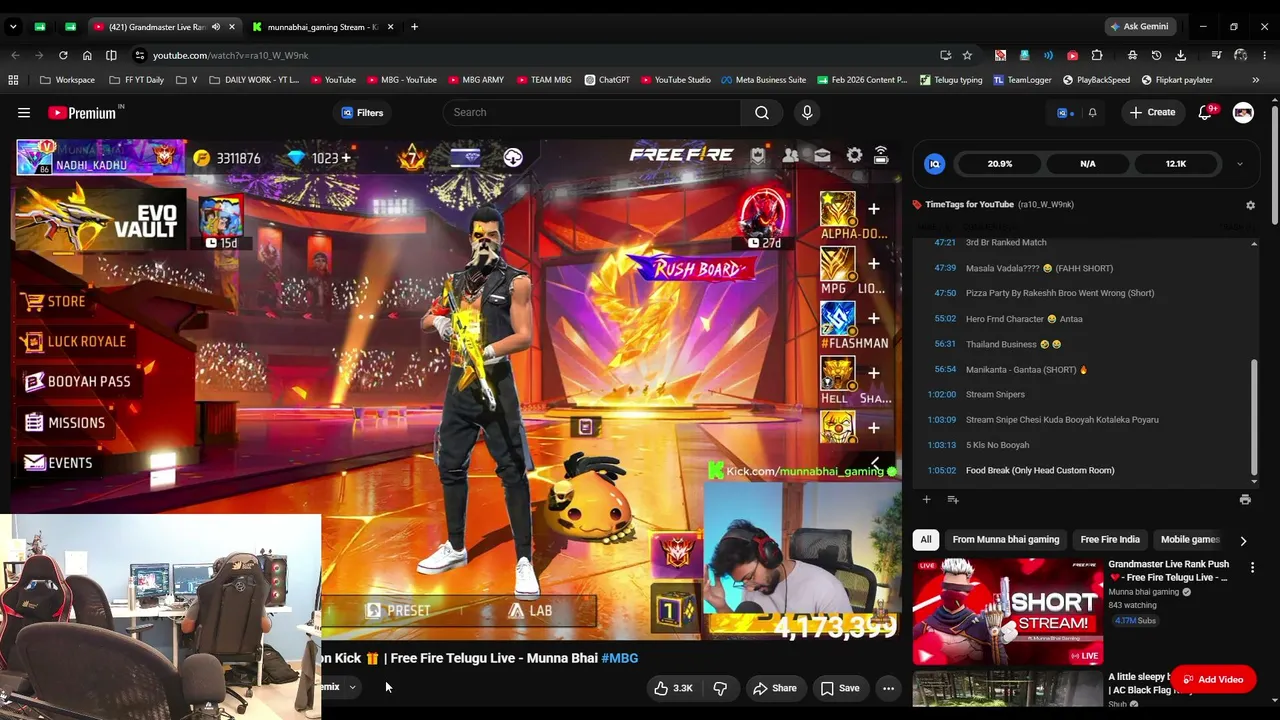Open the YouTube guide hamburger menu
Image resolution: width=1280 pixels, height=720 pixels.
coord(24,113)
